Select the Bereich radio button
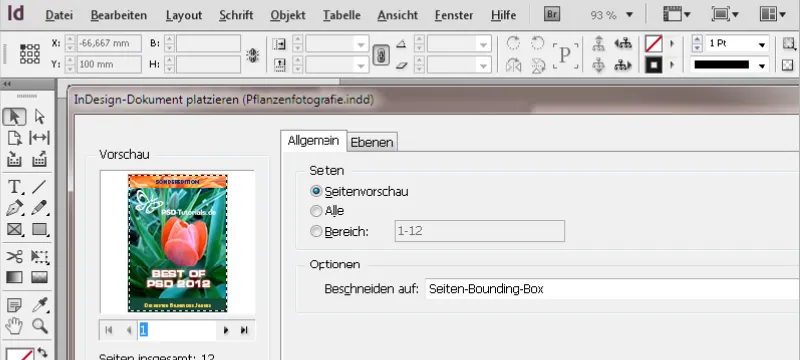Image resolution: width=800 pixels, height=360 pixels. (x=316, y=232)
